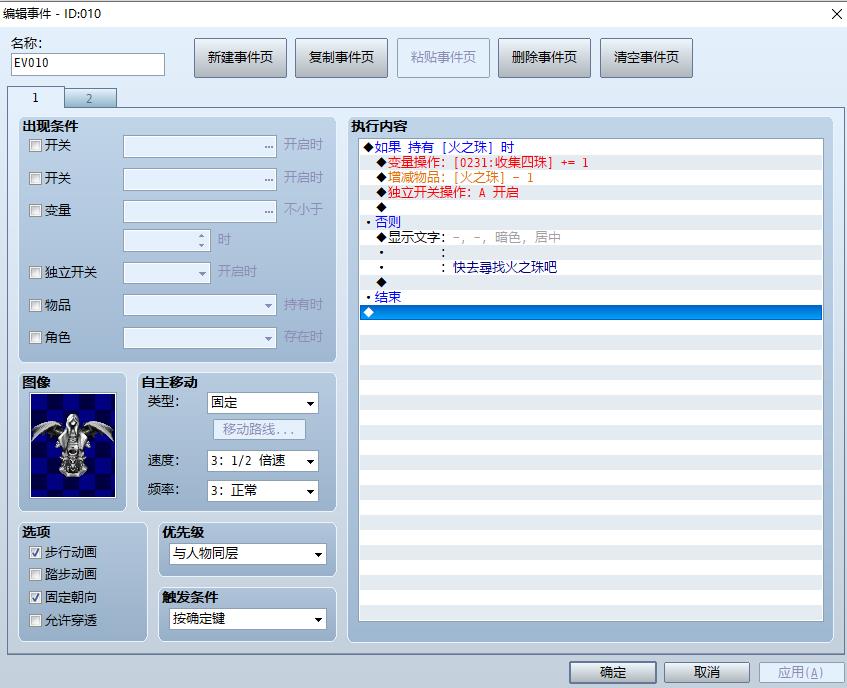
Task: Enable the first 开关 condition checkbox
Action: pos(35,145)
